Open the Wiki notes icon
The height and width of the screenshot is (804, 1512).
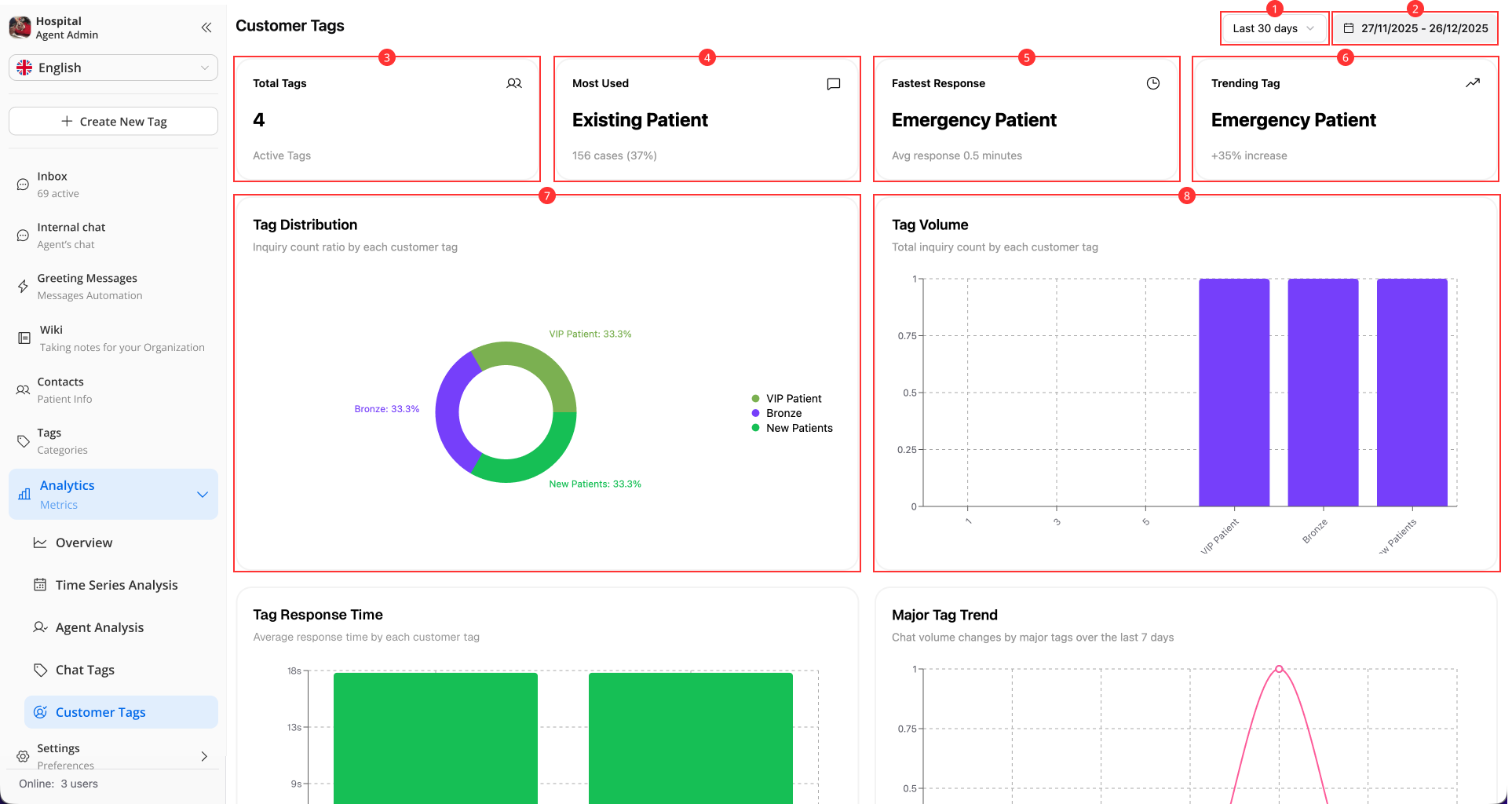[22, 338]
